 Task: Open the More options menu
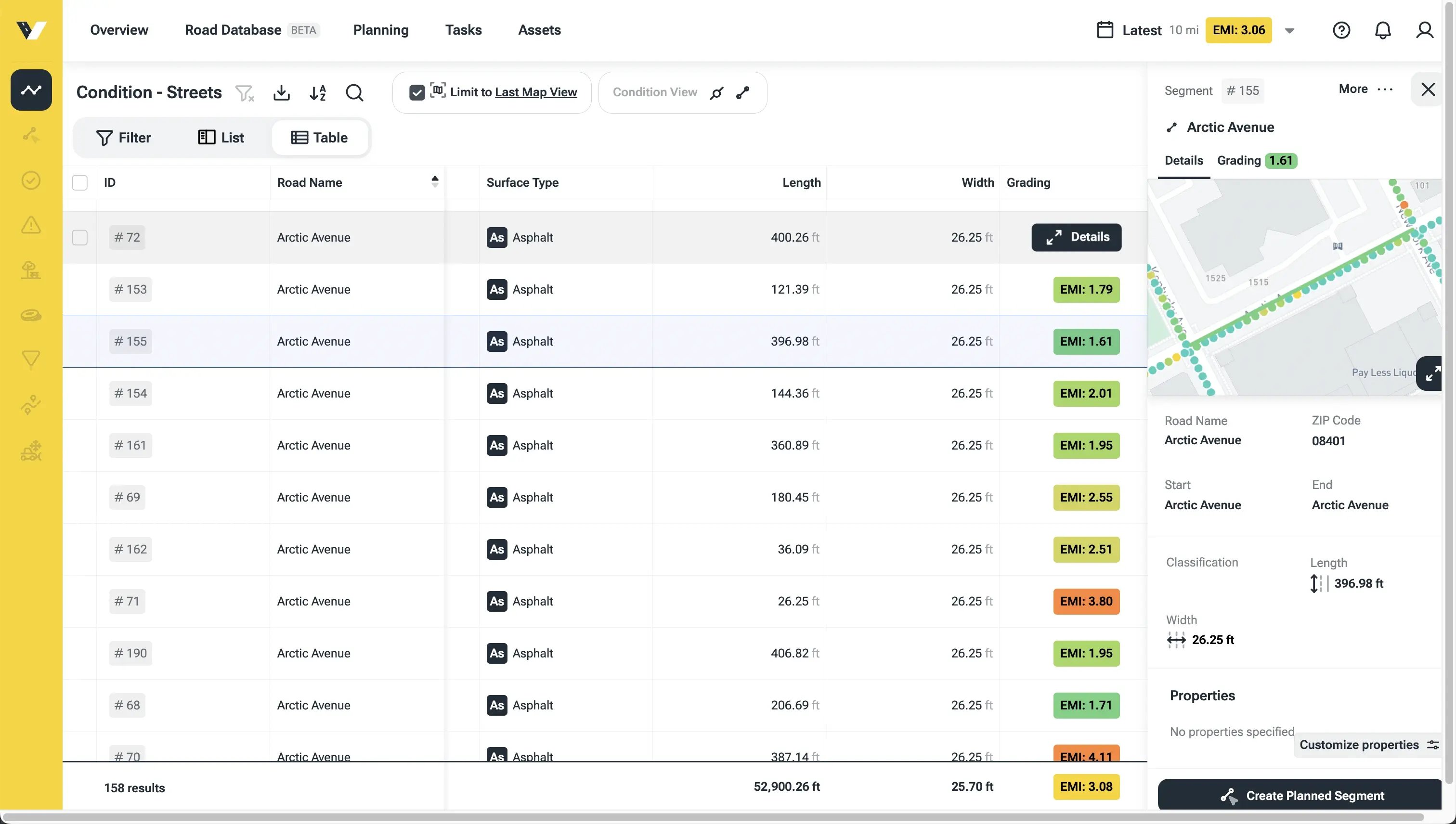click(1366, 89)
